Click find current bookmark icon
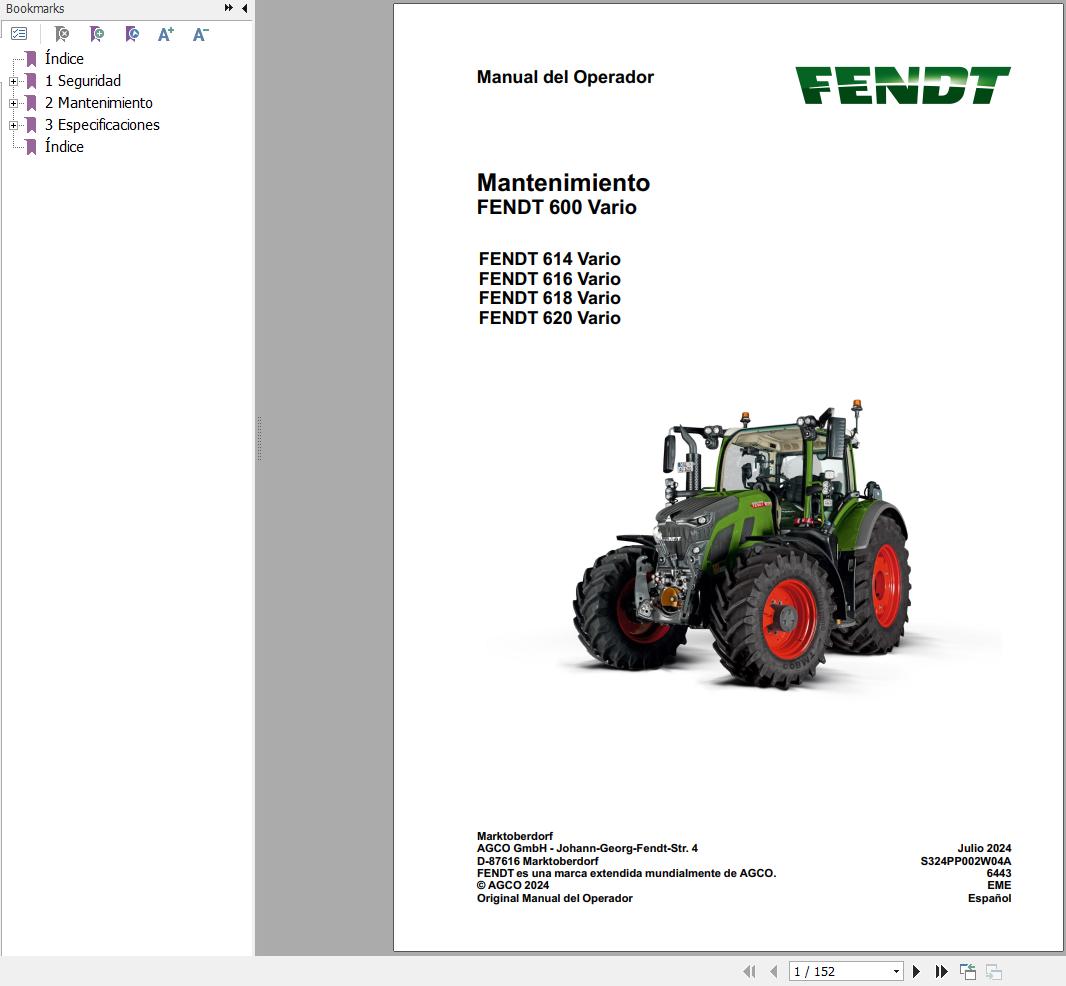This screenshot has height=986, width=1066. pyautogui.click(x=132, y=33)
